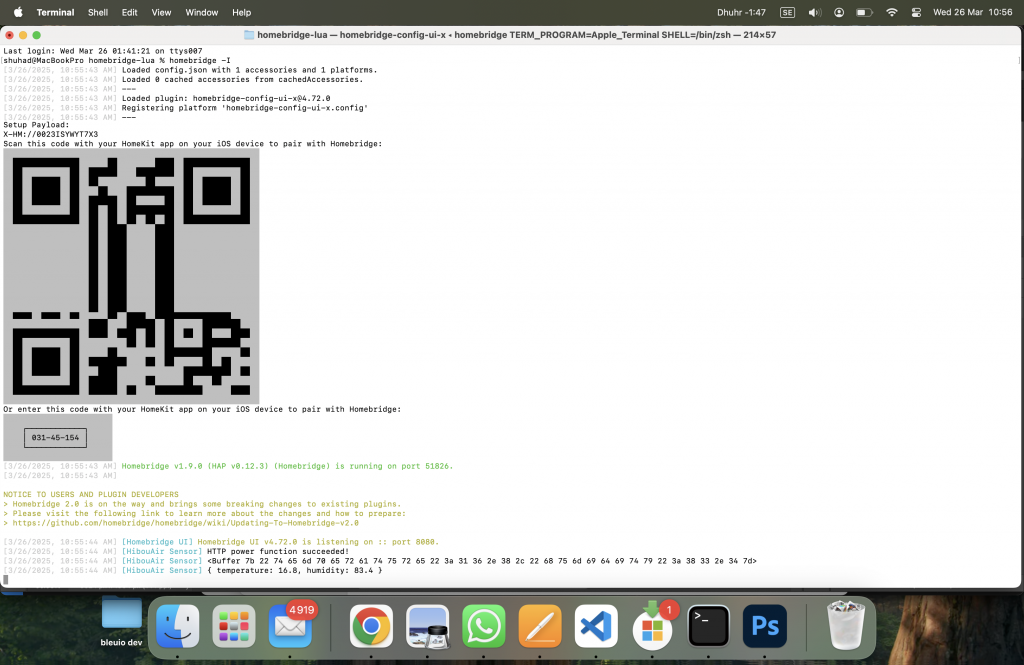Image resolution: width=1024 pixels, height=665 pixels.
Task: Open the Terminal application menu
Action: tap(55, 12)
